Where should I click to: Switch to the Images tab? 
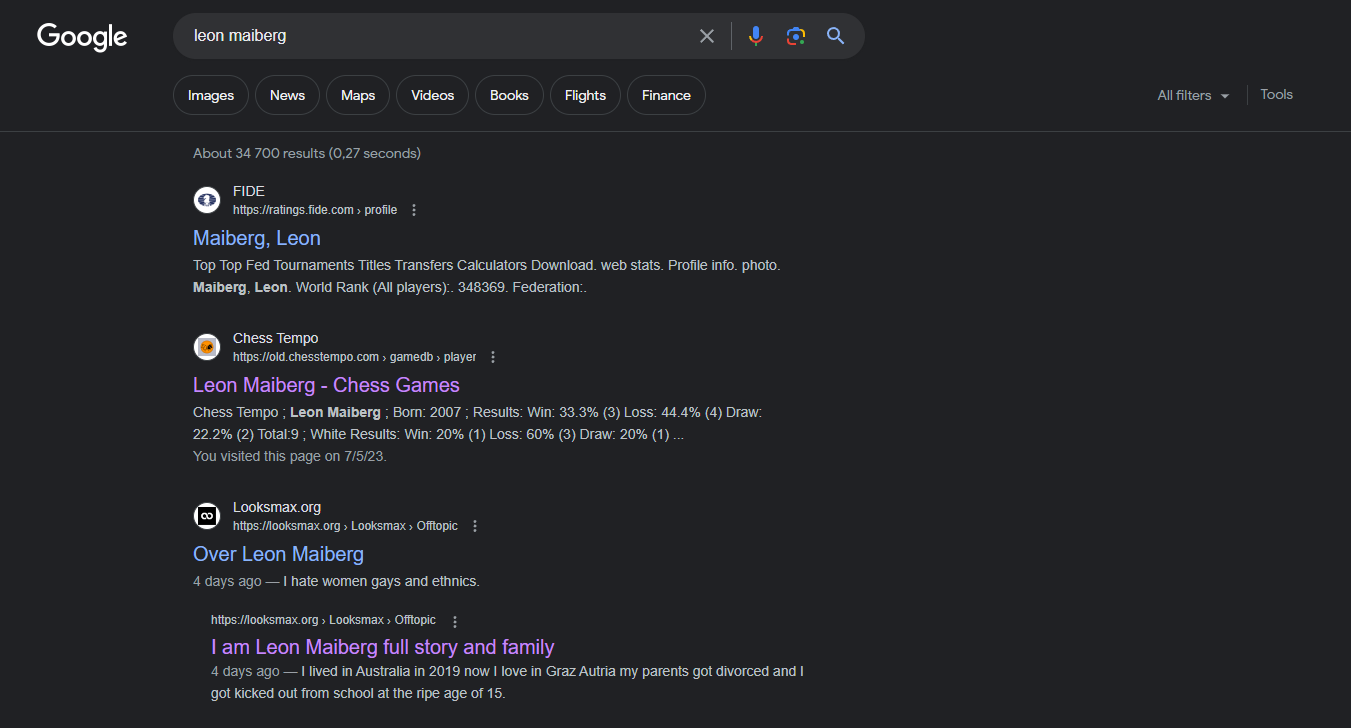(211, 95)
